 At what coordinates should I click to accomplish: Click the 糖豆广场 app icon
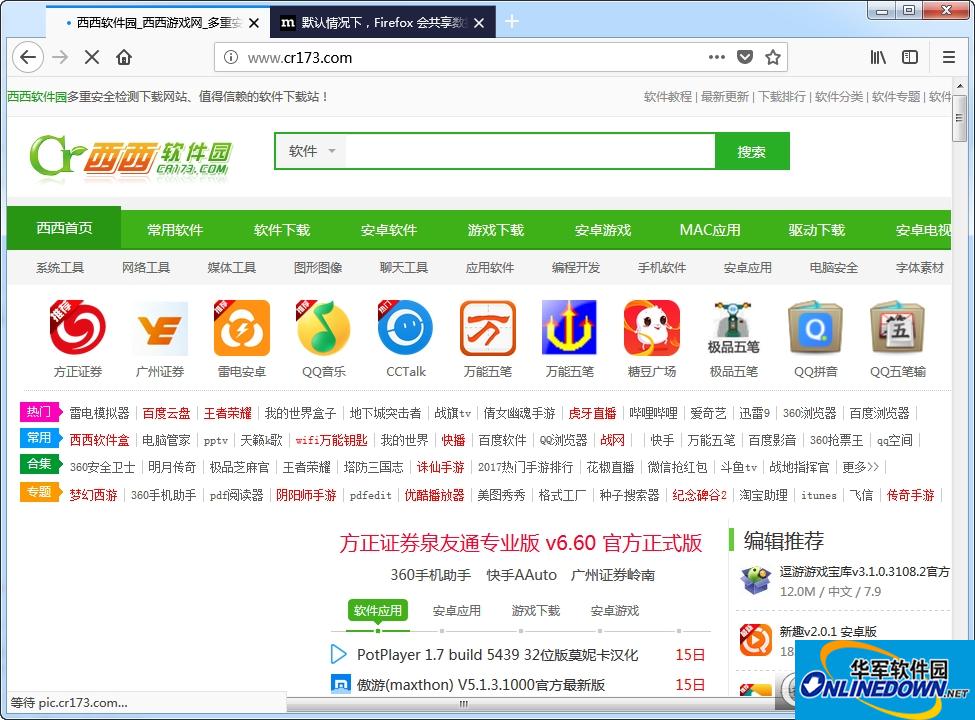(651, 327)
